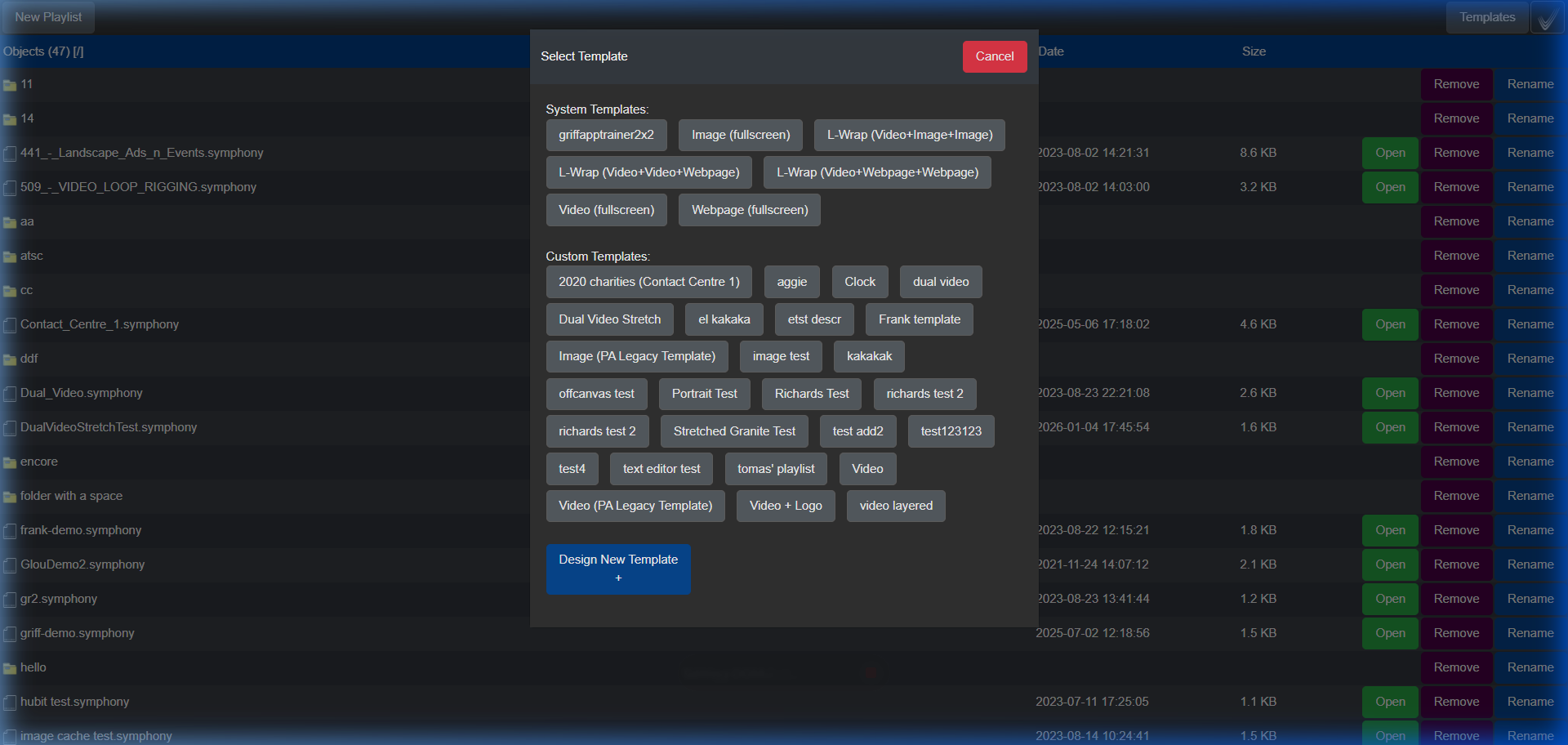Open the Templates toolbar button
Image resolution: width=1568 pixels, height=745 pixels.
[1487, 17]
